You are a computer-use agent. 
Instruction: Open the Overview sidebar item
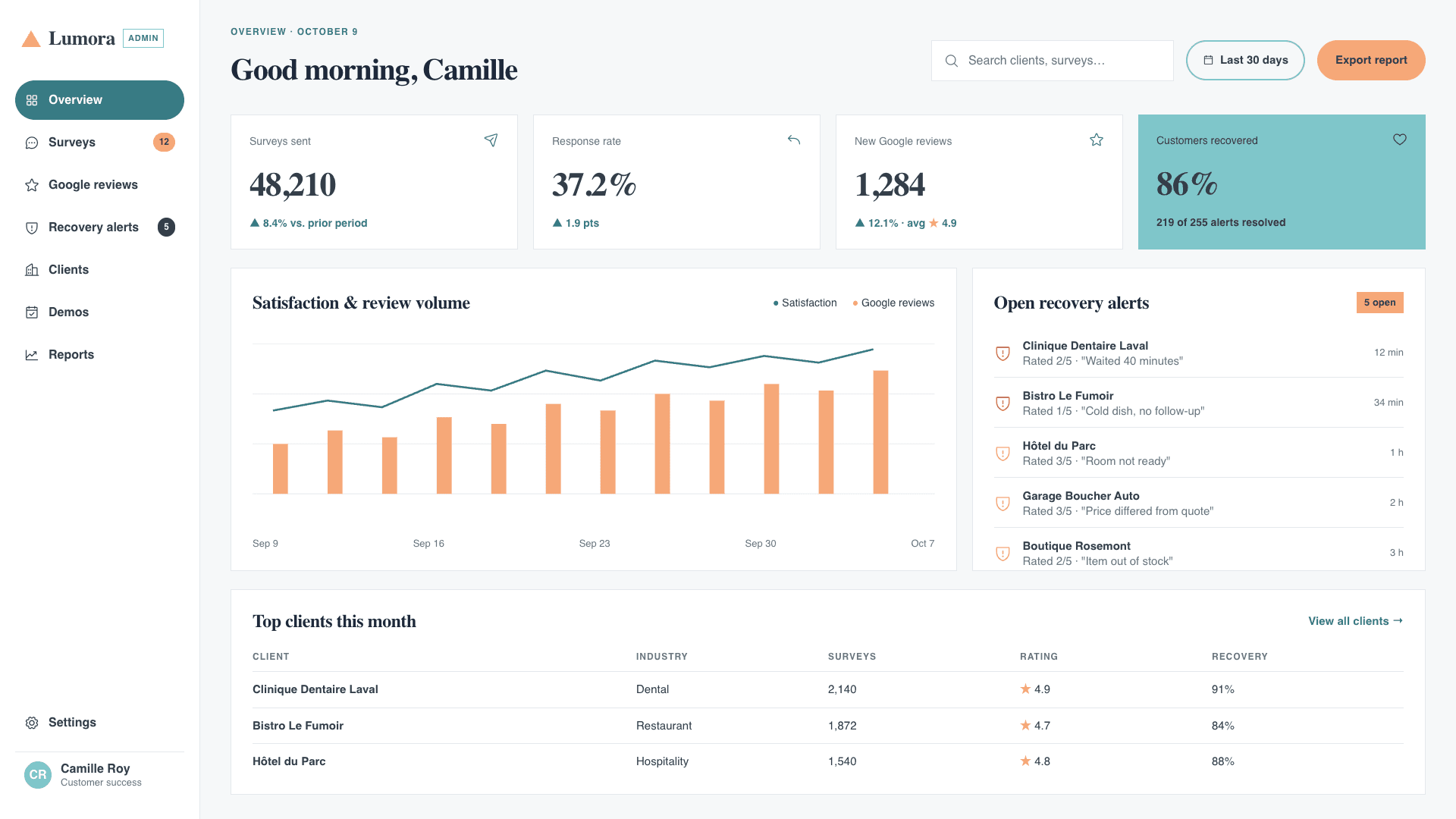(x=99, y=100)
